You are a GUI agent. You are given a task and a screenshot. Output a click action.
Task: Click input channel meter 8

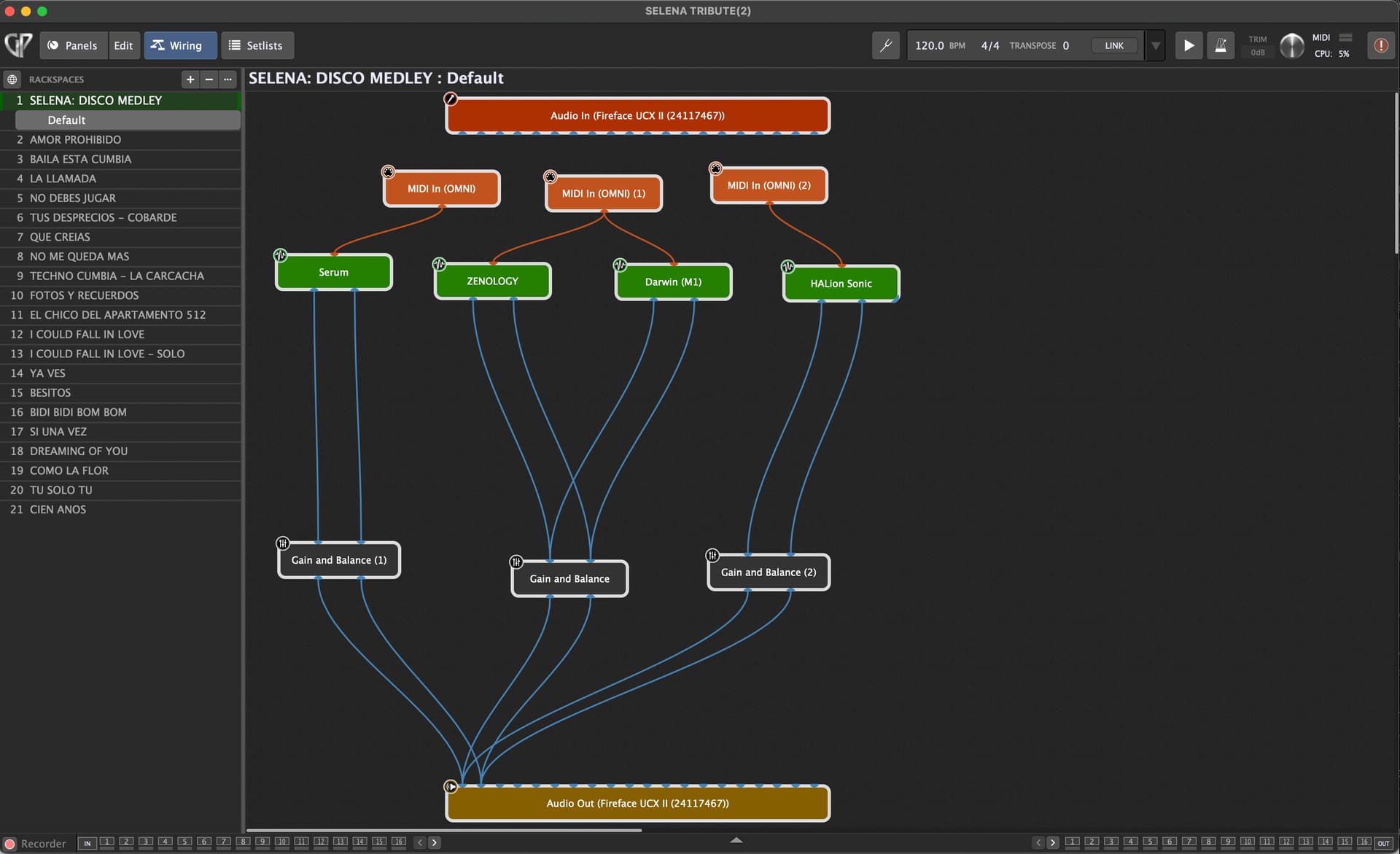click(243, 842)
